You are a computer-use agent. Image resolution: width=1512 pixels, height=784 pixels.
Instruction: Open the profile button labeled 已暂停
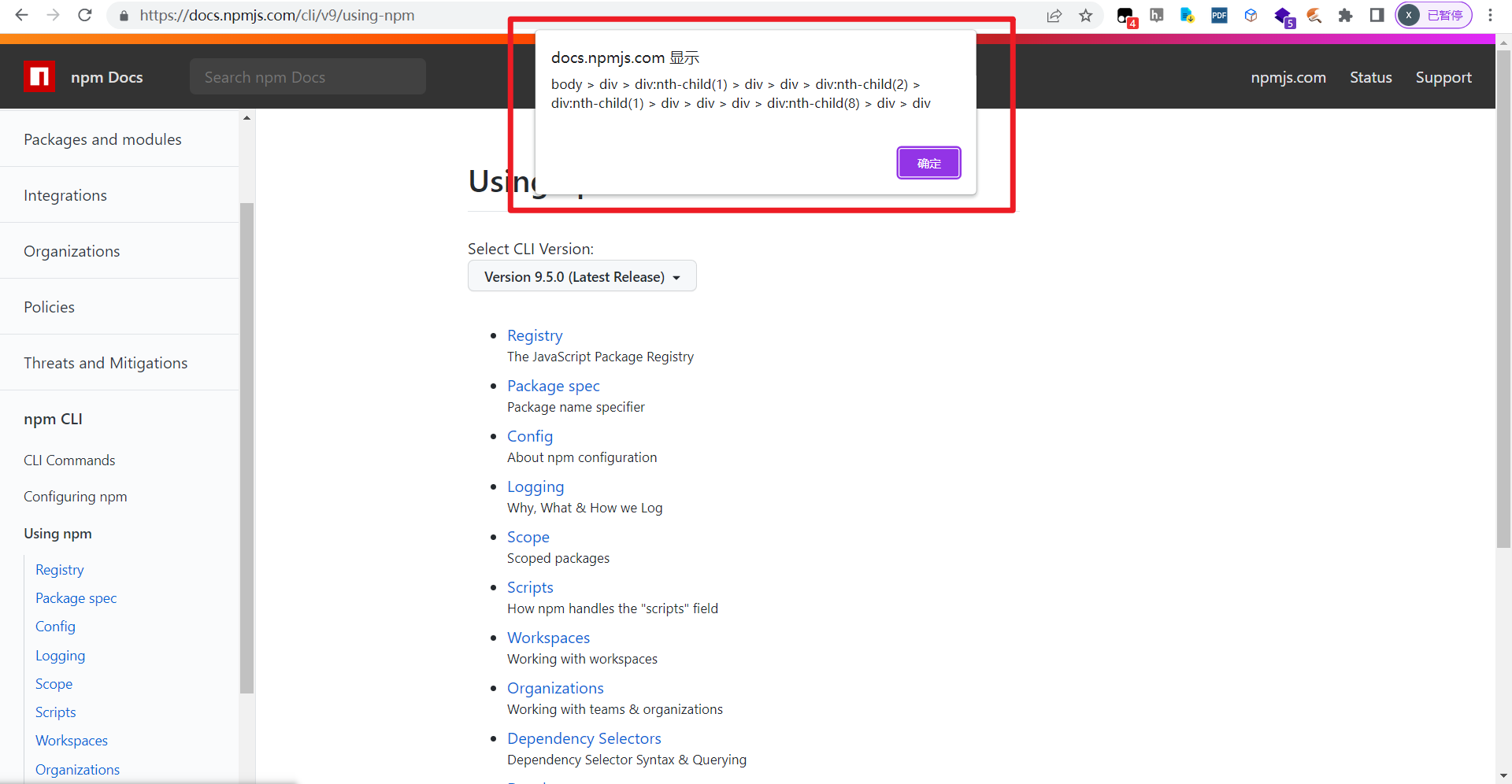(x=1433, y=15)
